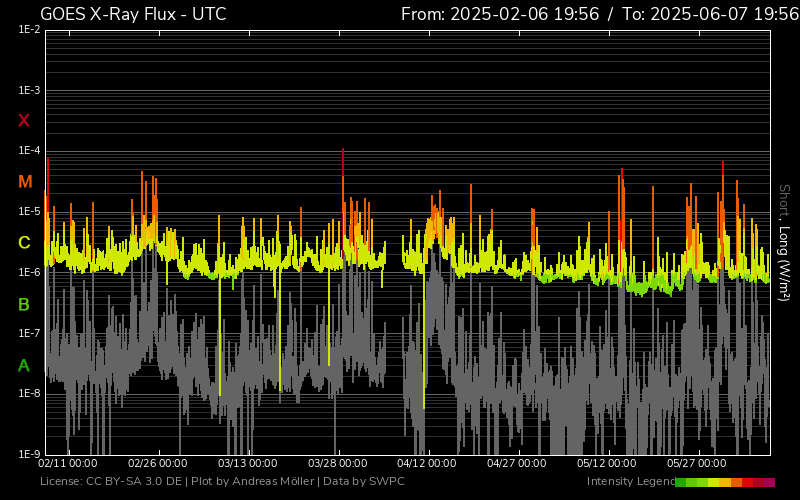Screen dimensions: 800x500
Task: Click the magenta Intensity Legend swatch
Action: [769, 482]
